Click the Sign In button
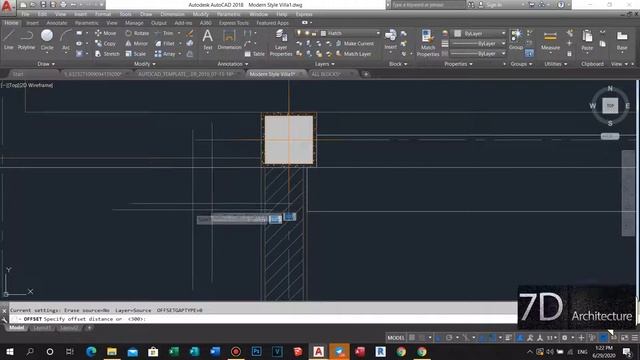The image size is (640, 360). [x=490, y=4]
